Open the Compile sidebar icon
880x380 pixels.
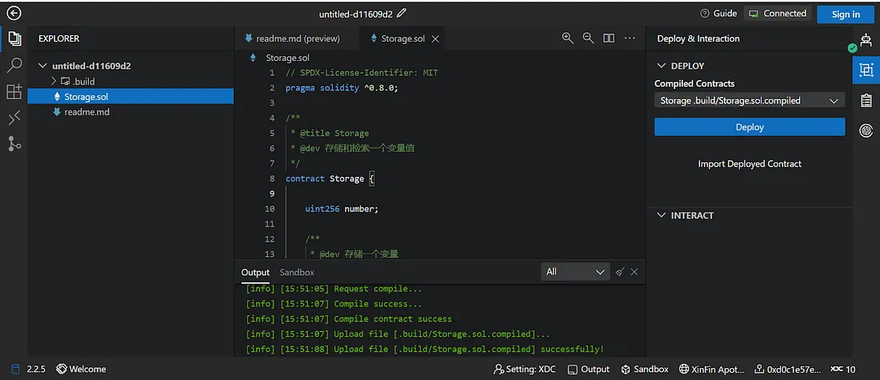click(x=14, y=117)
